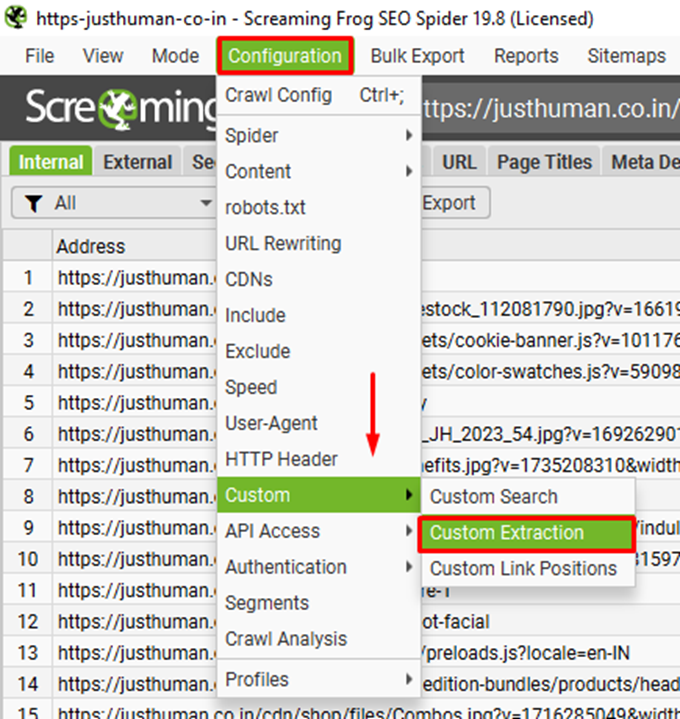Select Include menu entry
This screenshot has width=680, height=719.
(x=319, y=315)
